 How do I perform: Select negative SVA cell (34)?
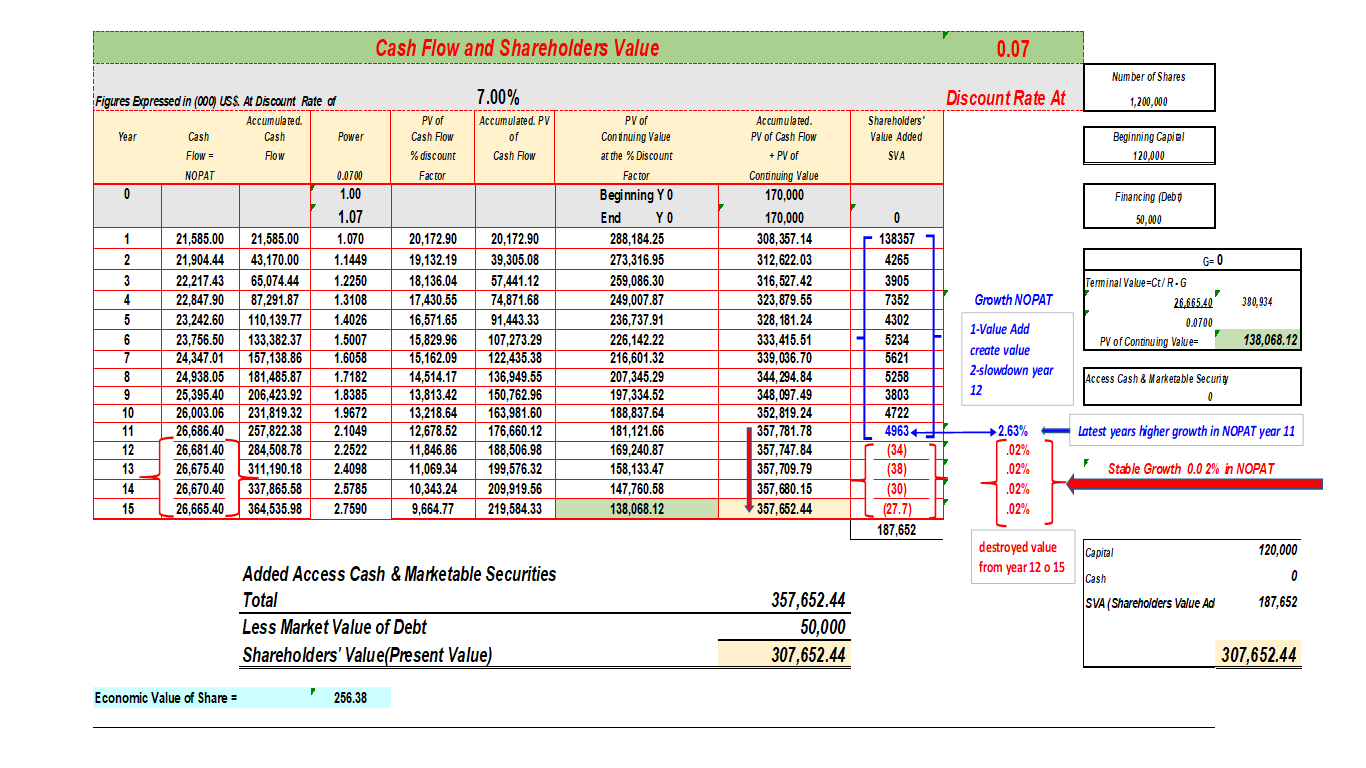click(896, 450)
